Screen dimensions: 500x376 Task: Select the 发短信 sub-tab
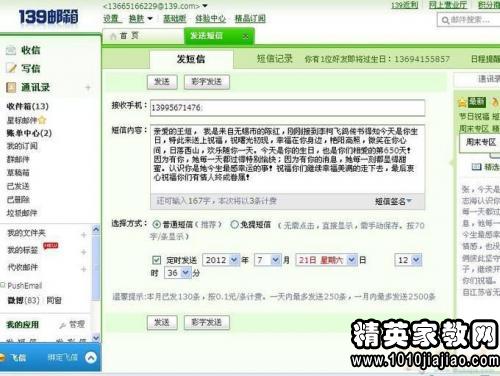191,59
